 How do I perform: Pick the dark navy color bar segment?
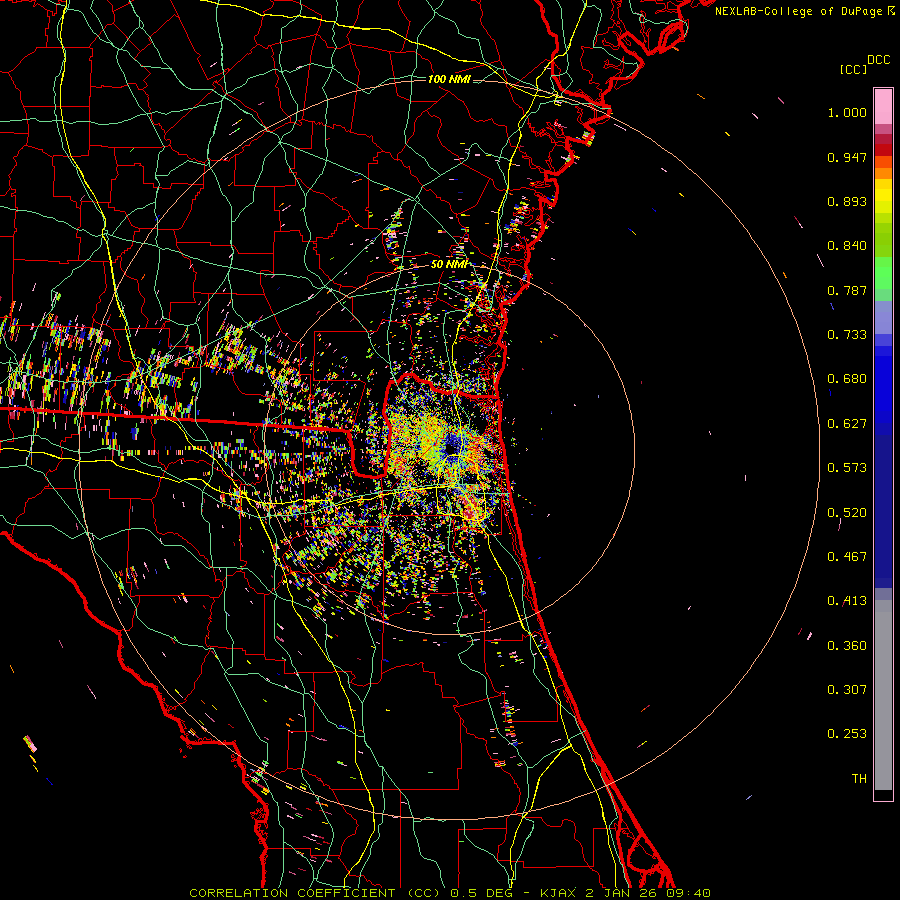883,511
